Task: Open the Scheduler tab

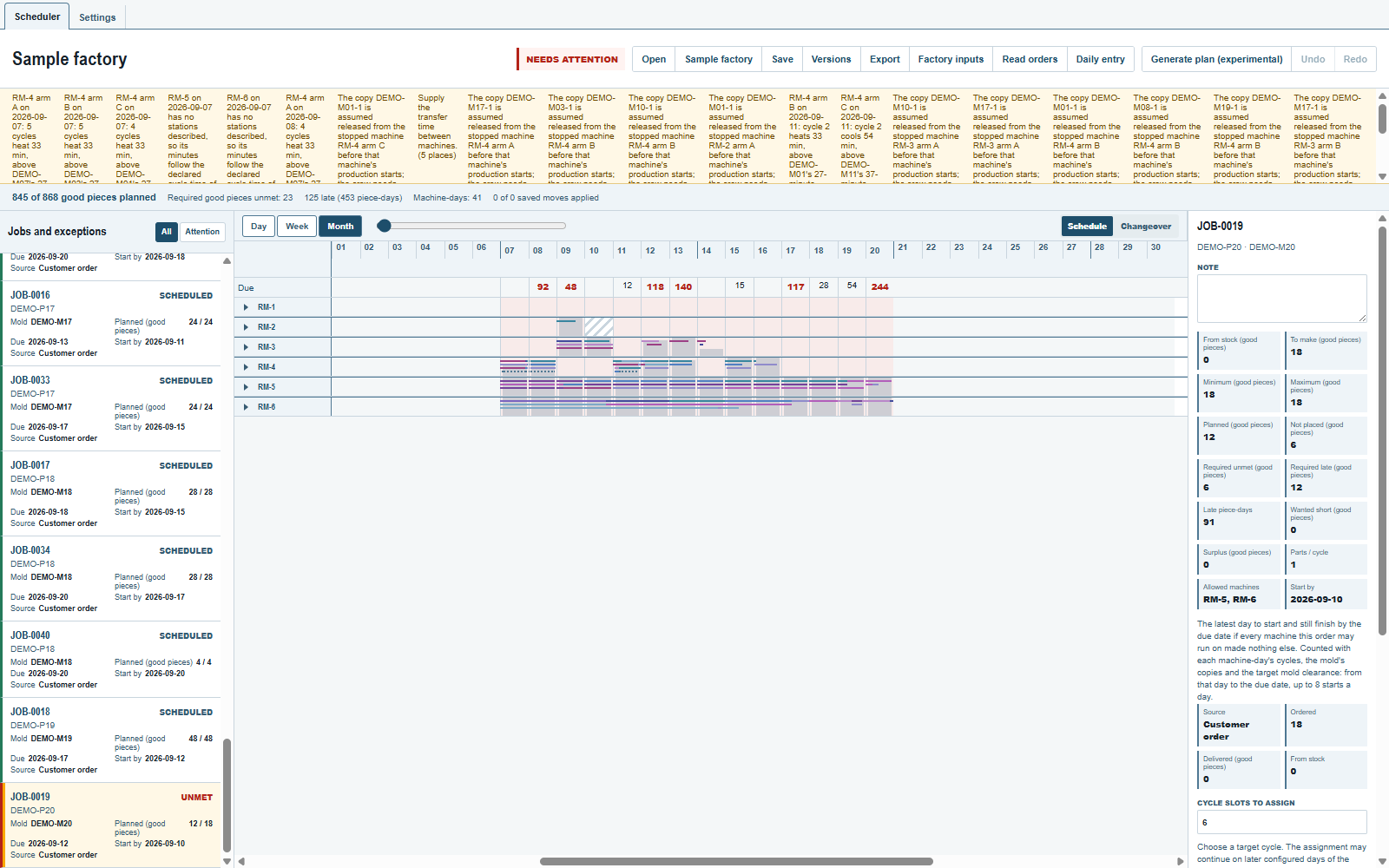Action: (x=37, y=16)
